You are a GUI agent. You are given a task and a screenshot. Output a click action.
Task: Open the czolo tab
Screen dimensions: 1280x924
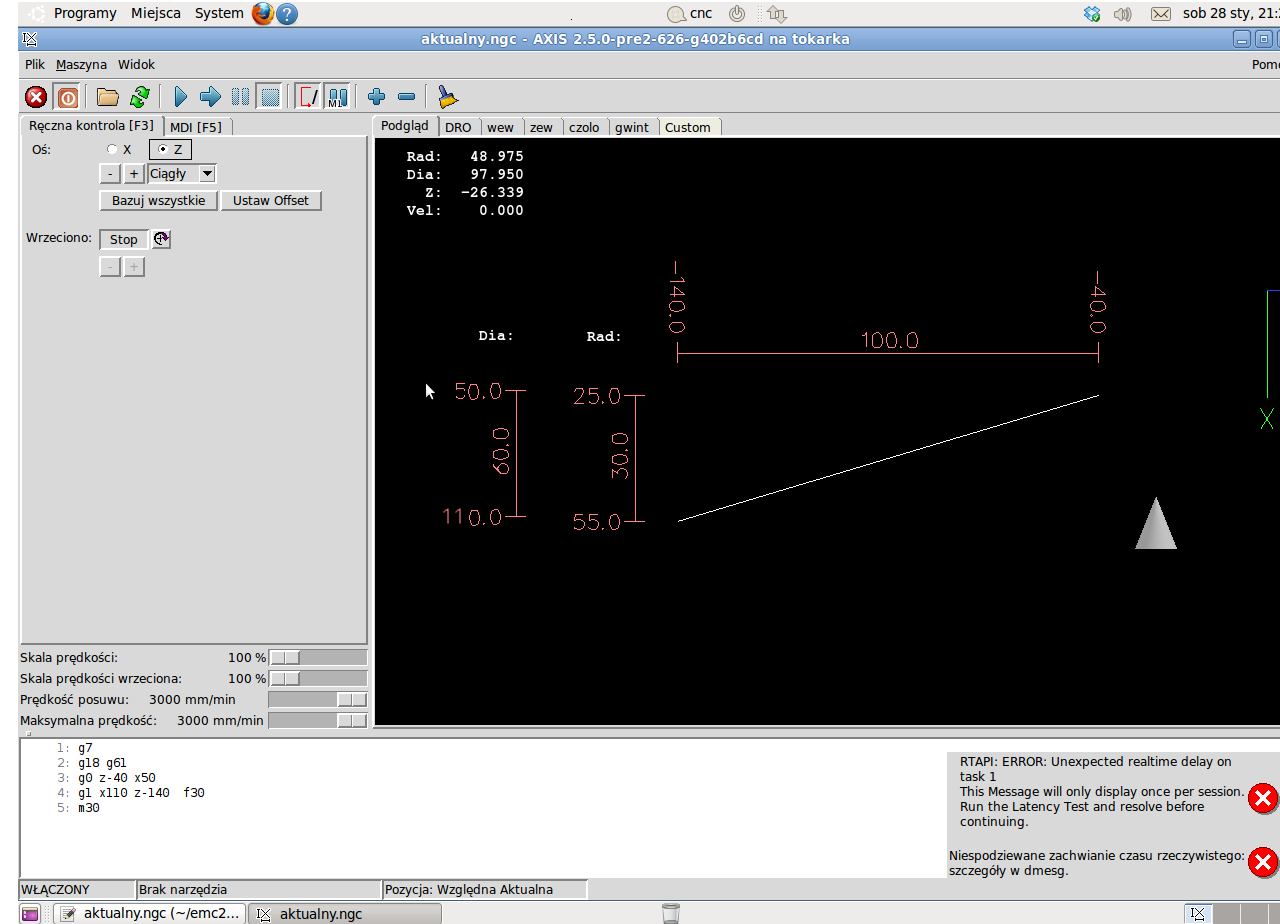(x=584, y=127)
